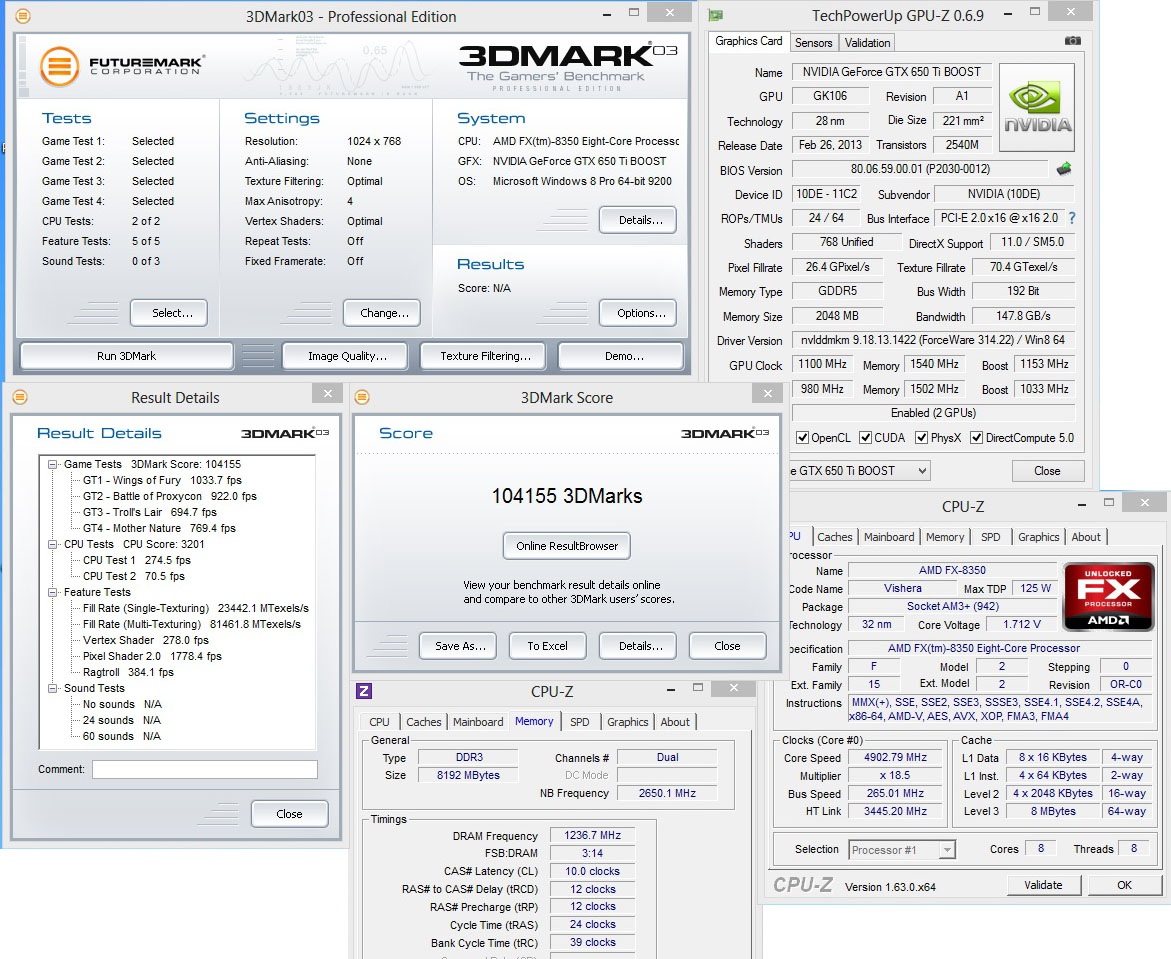Screen dimensions: 1171x959
Task: Click Details... in 3DMark Score window
Action: click(x=638, y=646)
